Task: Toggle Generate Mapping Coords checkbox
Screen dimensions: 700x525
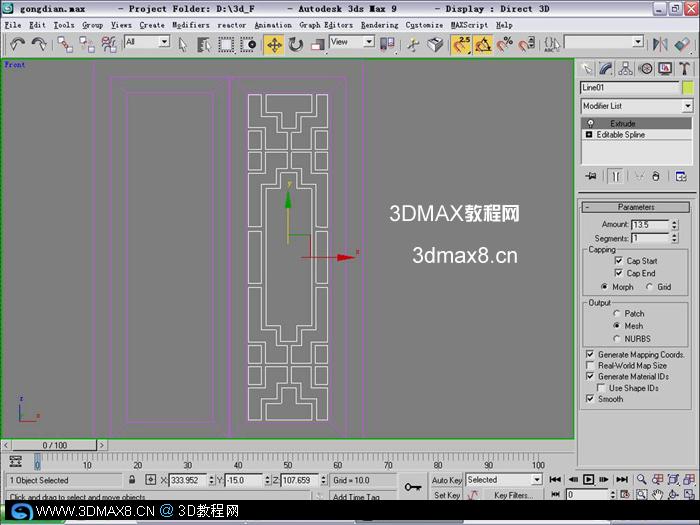Action: 590,354
